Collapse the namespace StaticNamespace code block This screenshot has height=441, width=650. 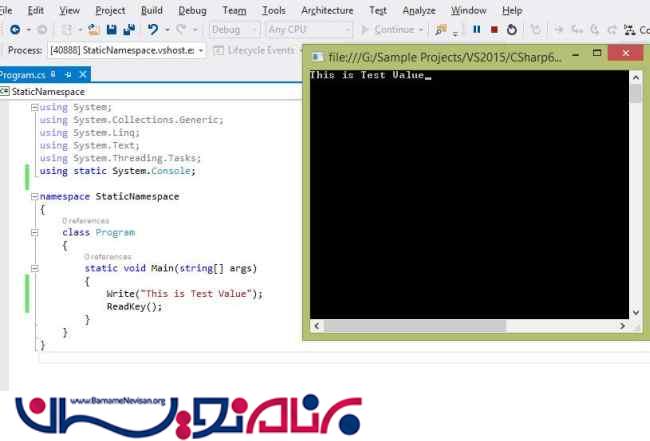coord(35,197)
